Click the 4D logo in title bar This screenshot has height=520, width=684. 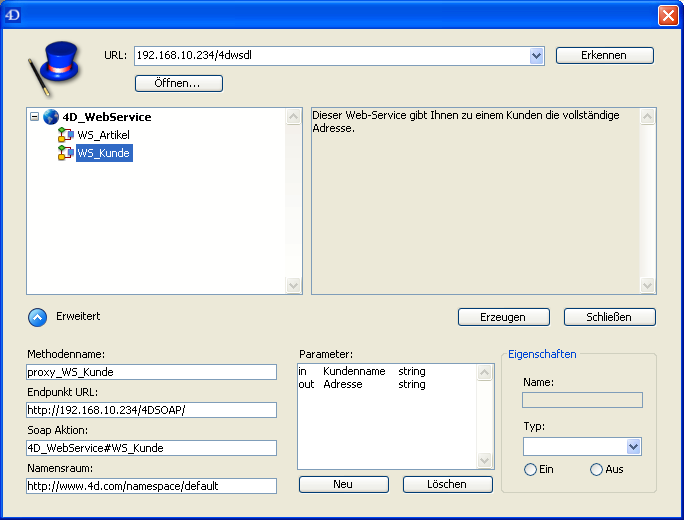pos(13,15)
